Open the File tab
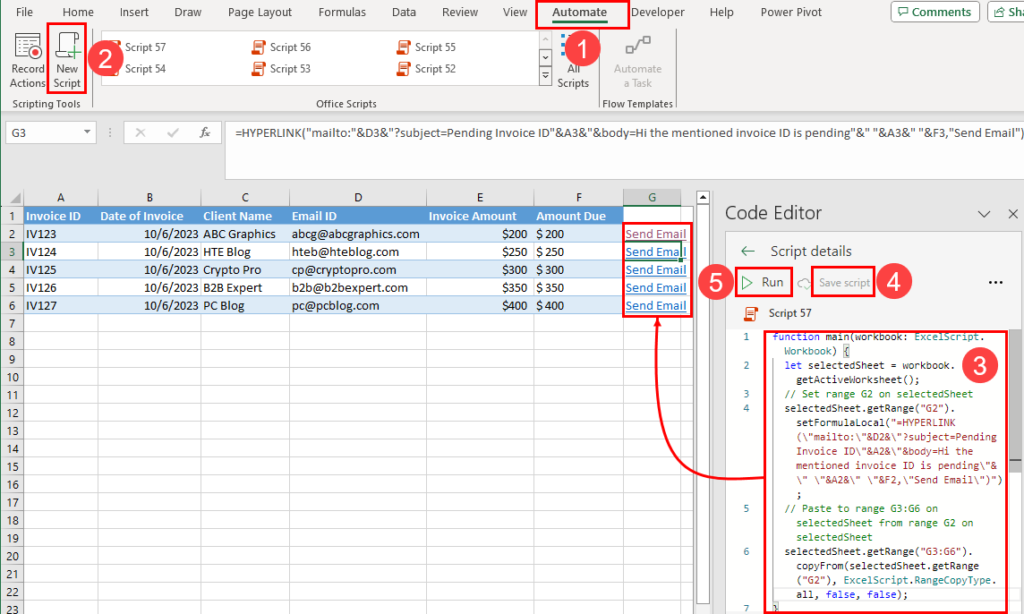The height and width of the screenshot is (614, 1024). point(24,12)
